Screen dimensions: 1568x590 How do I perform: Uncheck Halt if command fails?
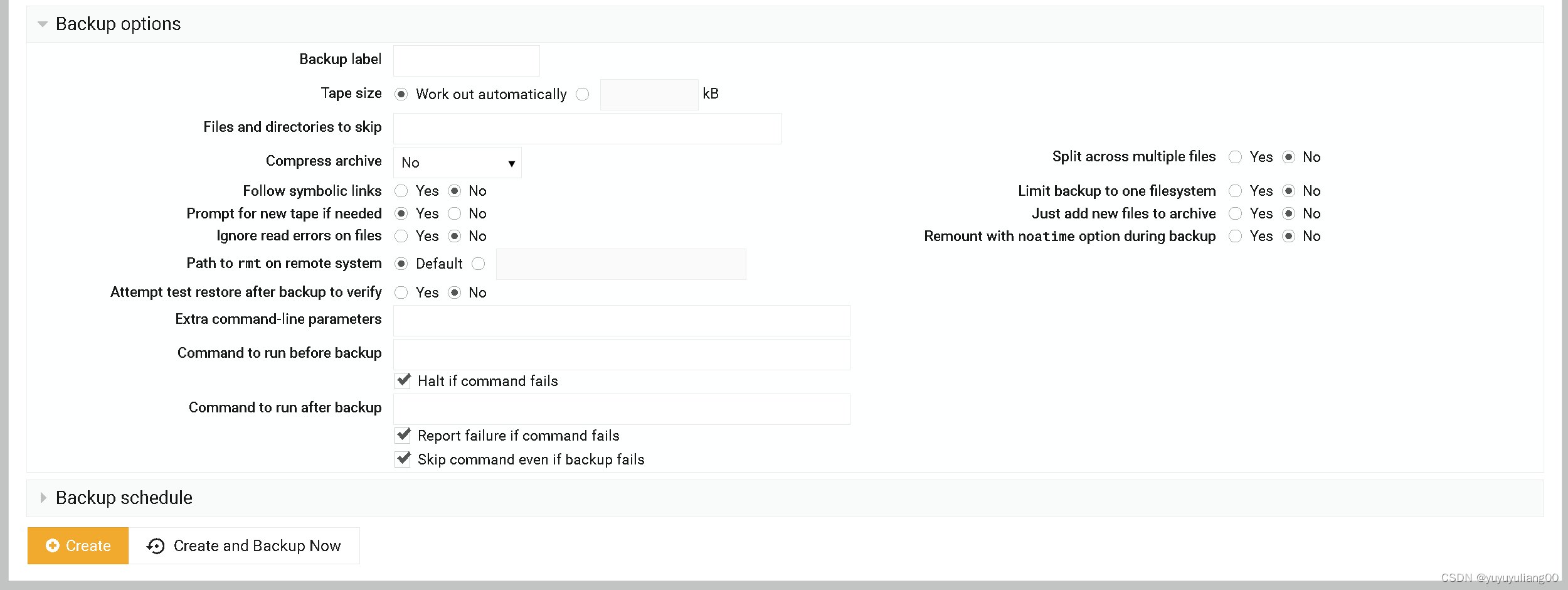point(403,380)
